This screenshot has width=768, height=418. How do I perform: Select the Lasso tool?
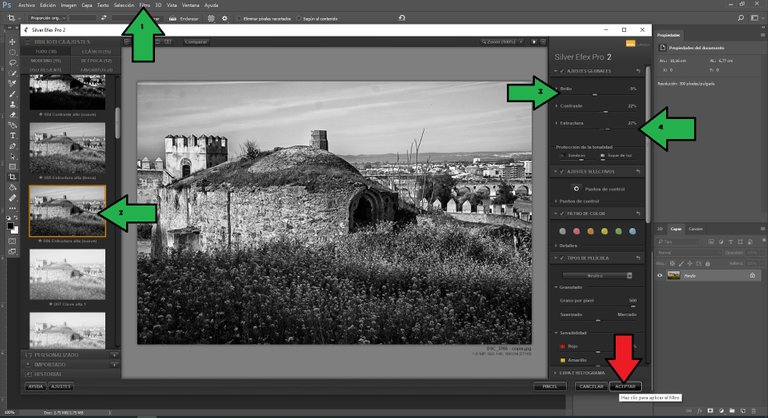pyautogui.click(x=12, y=63)
